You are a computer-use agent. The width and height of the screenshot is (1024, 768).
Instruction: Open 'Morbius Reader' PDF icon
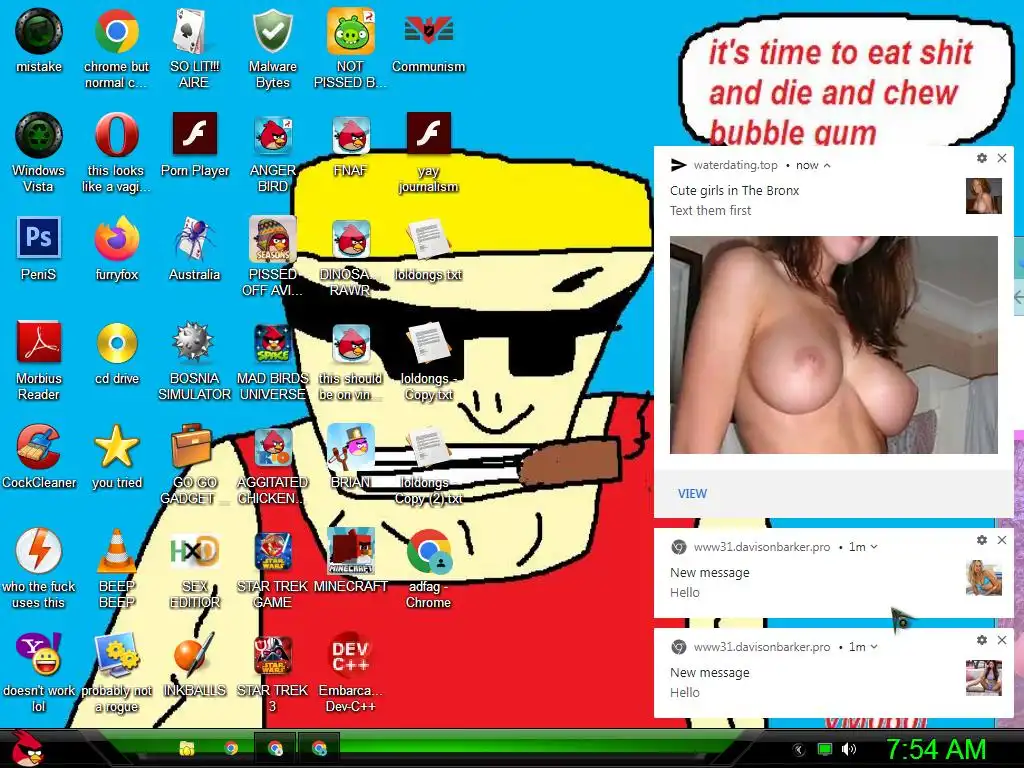tap(39, 360)
